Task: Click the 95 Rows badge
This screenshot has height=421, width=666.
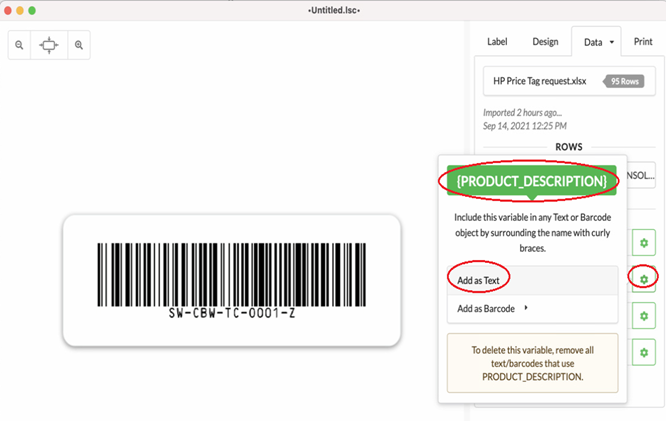Action: click(x=625, y=80)
